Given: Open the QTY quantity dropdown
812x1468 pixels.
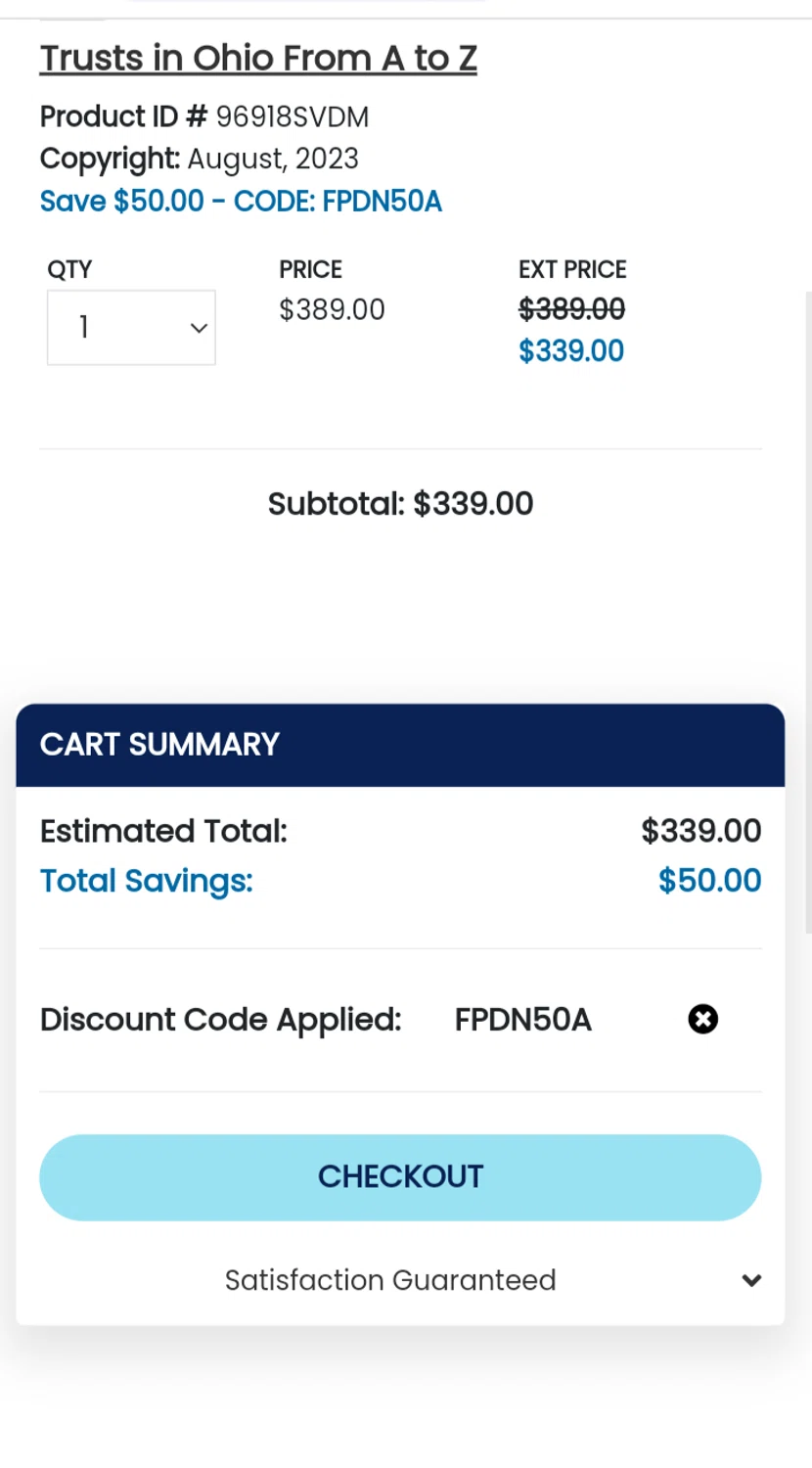Looking at the screenshot, I should click(x=131, y=328).
